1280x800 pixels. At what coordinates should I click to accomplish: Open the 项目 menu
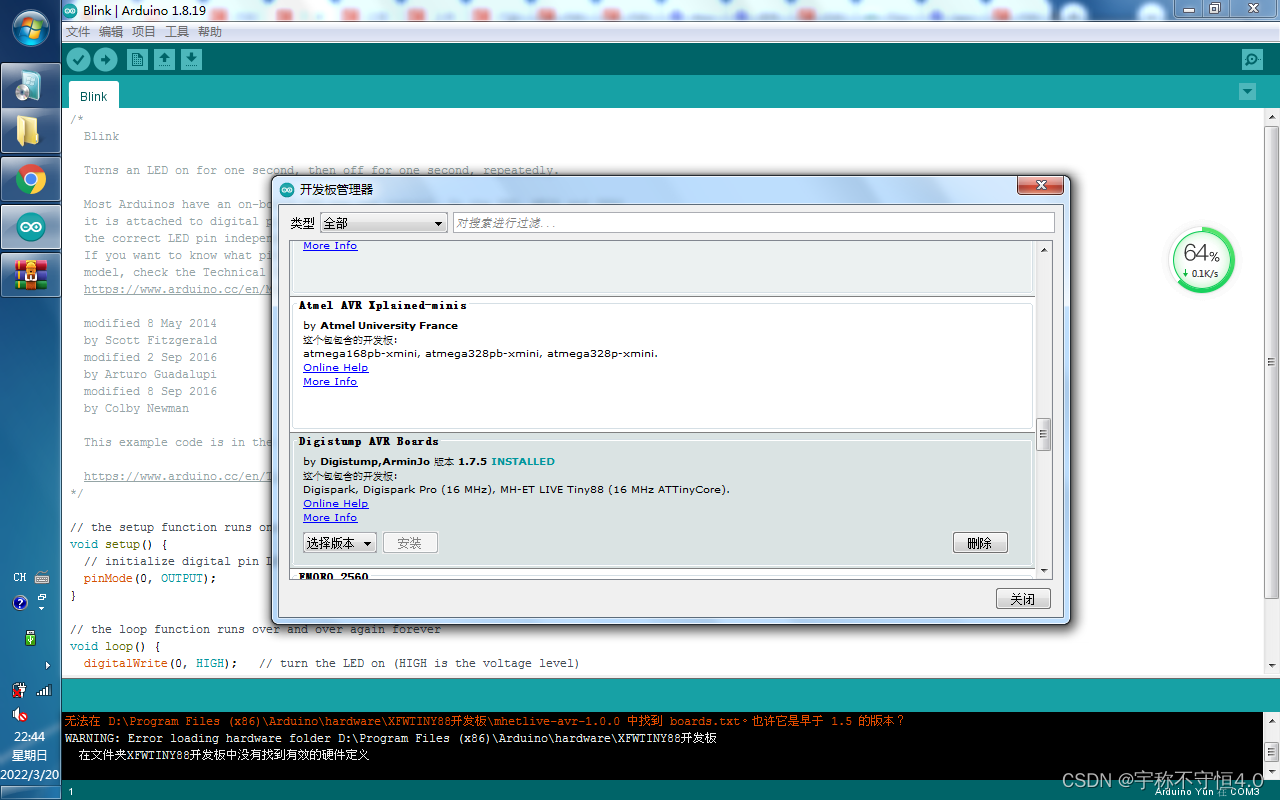point(144,32)
